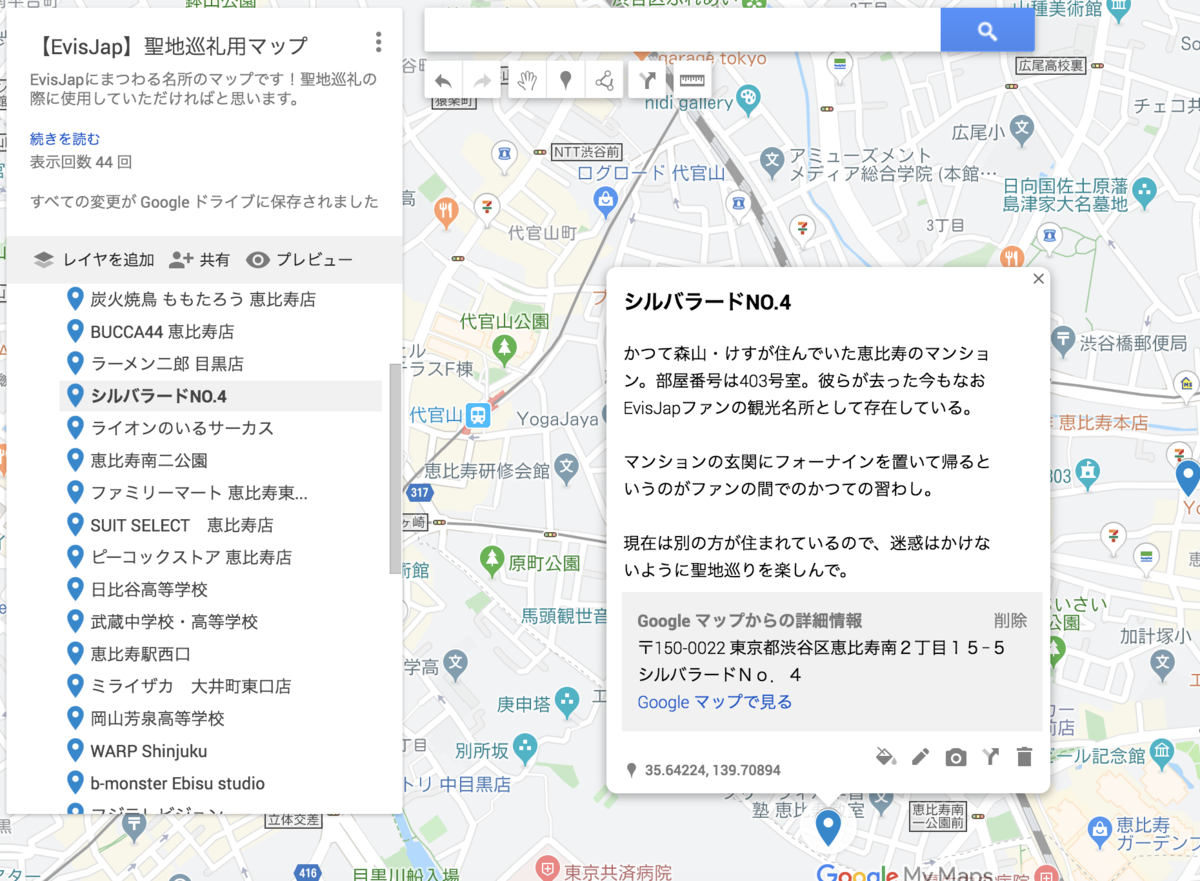This screenshot has height=881, width=1200.
Task: Click the 渋谷橋郵便局 post office marker
Action: pyautogui.click(x=1064, y=339)
